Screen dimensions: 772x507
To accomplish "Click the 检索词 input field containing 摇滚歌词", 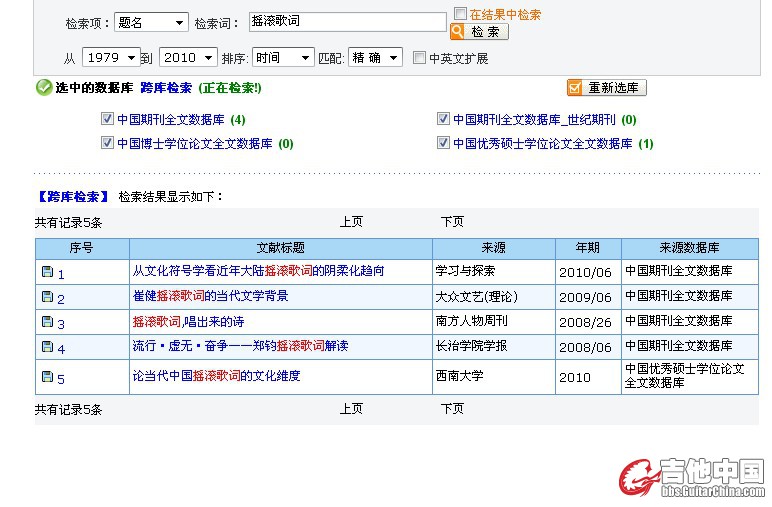I will [348, 22].
